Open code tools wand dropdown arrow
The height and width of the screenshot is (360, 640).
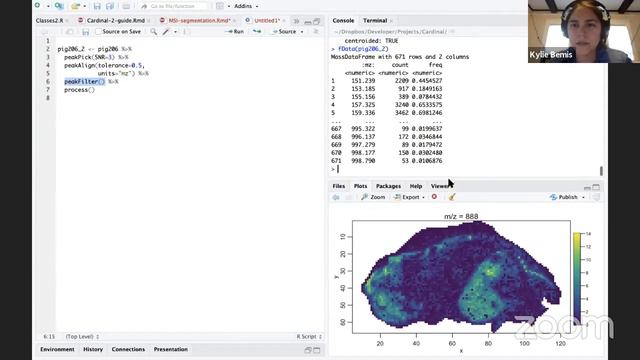point(176,32)
